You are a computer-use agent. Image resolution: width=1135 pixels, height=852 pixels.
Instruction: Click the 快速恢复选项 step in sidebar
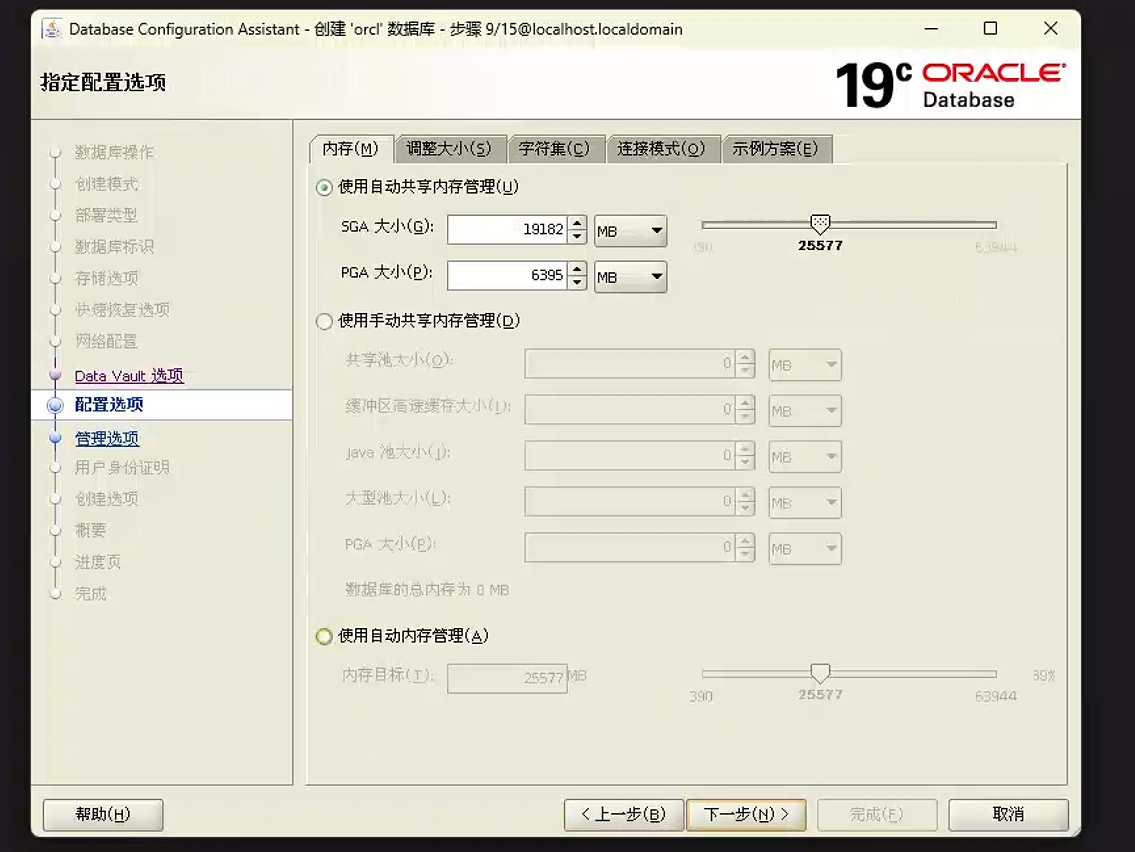coord(122,310)
